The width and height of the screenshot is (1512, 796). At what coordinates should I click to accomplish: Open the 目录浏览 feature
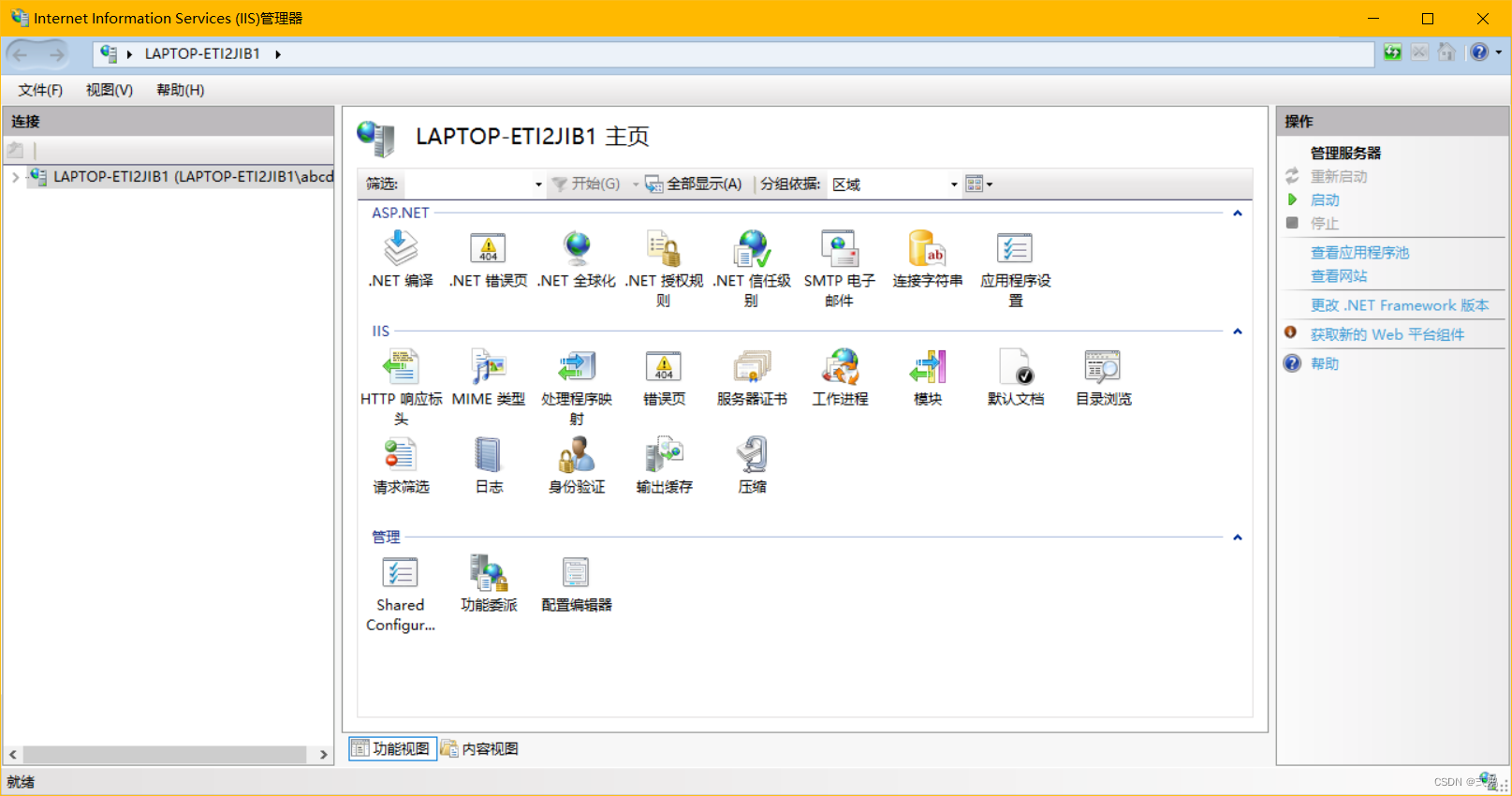1104,377
